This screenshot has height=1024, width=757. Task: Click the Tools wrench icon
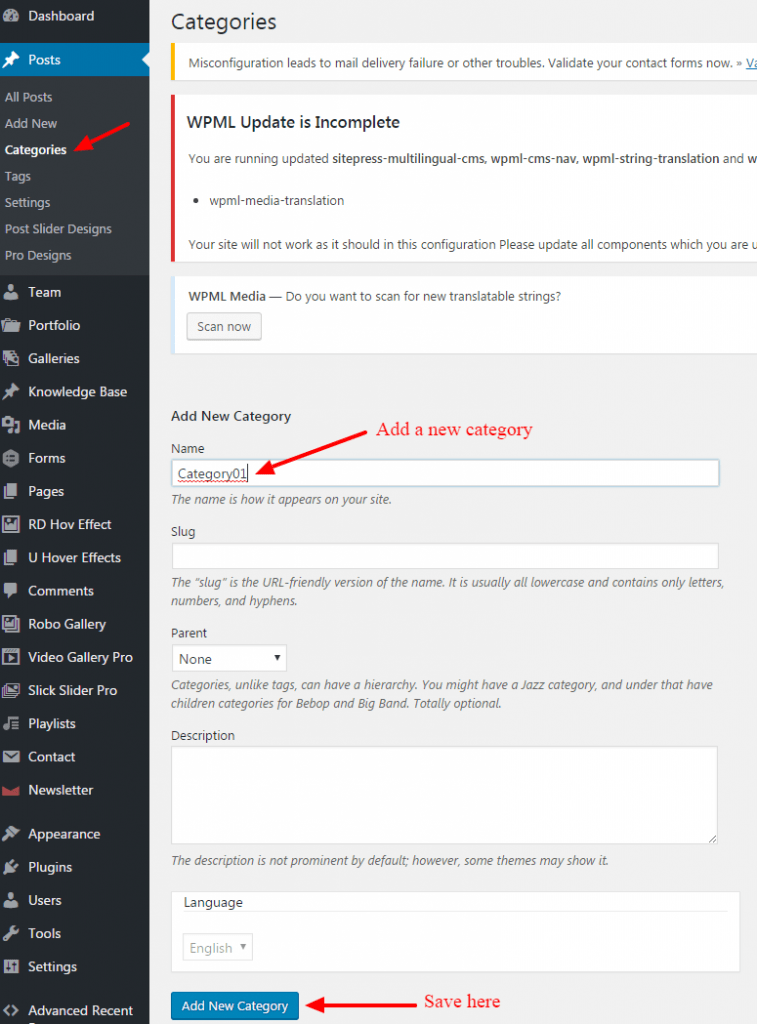click(11, 933)
